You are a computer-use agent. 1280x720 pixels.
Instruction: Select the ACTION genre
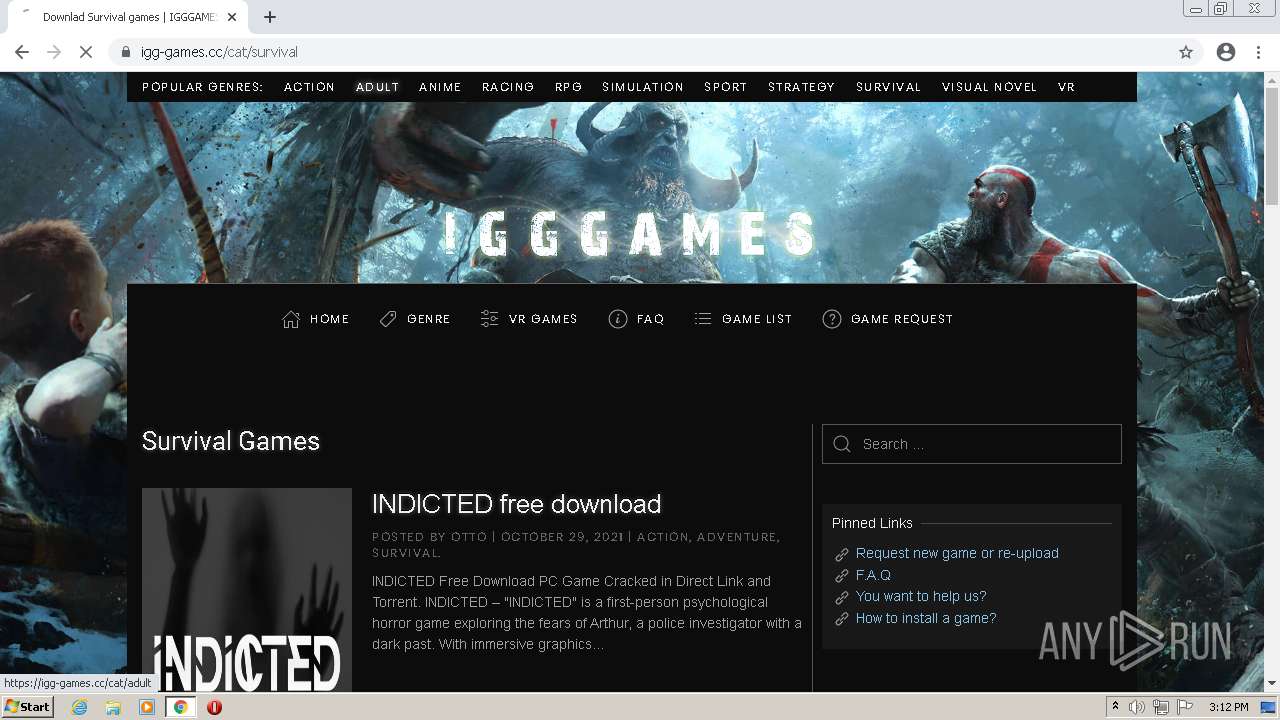pos(309,87)
